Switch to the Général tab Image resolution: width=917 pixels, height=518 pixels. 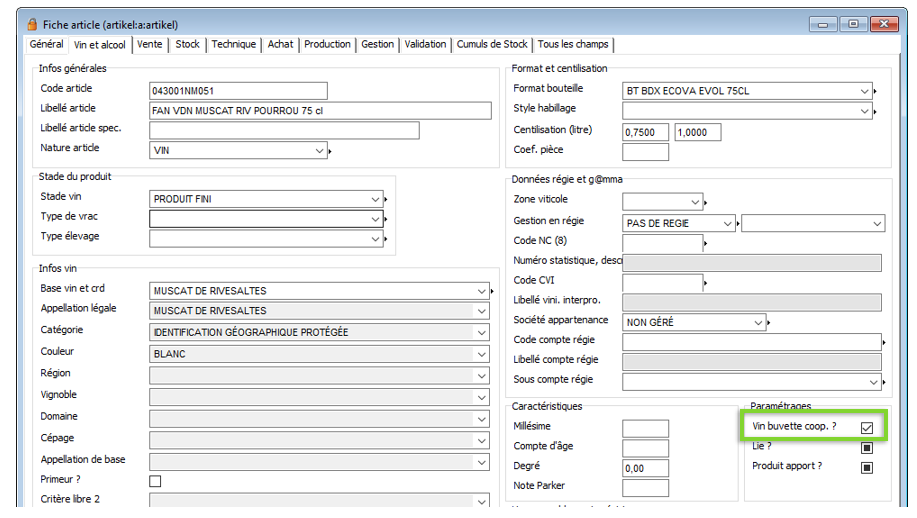pos(47,45)
